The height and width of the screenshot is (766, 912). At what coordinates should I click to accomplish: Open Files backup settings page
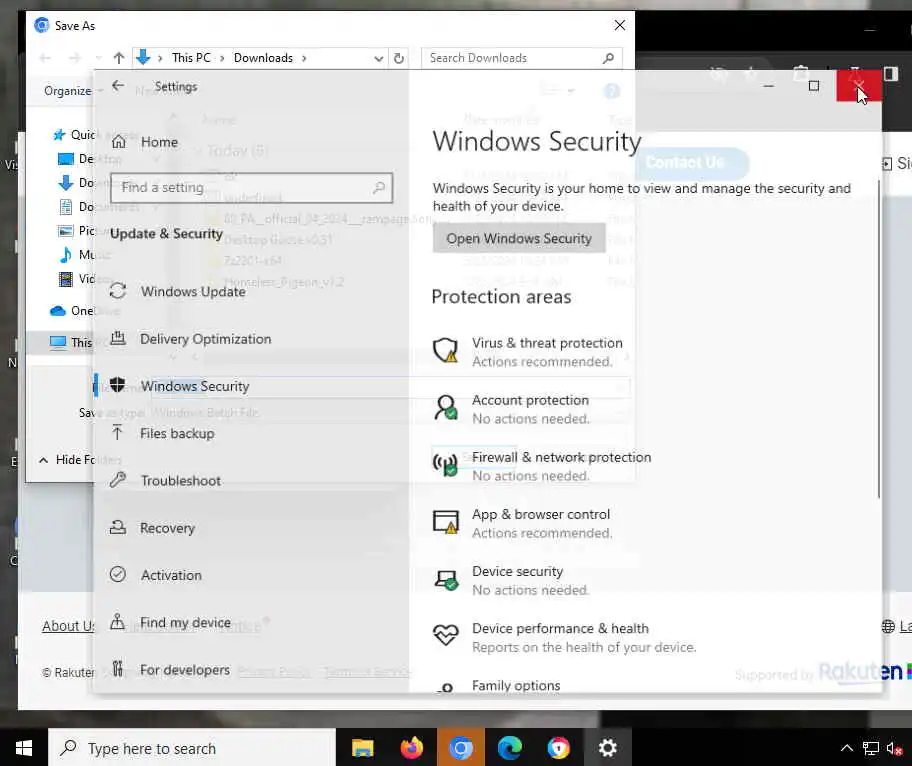point(177,433)
